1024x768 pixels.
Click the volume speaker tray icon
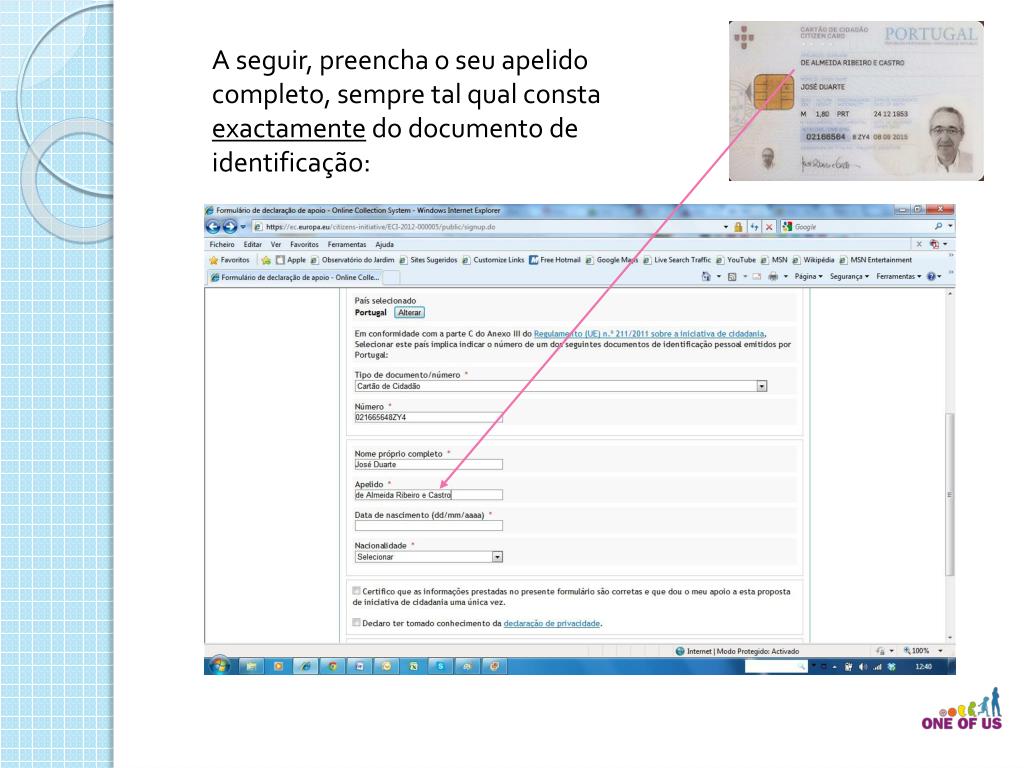863,667
